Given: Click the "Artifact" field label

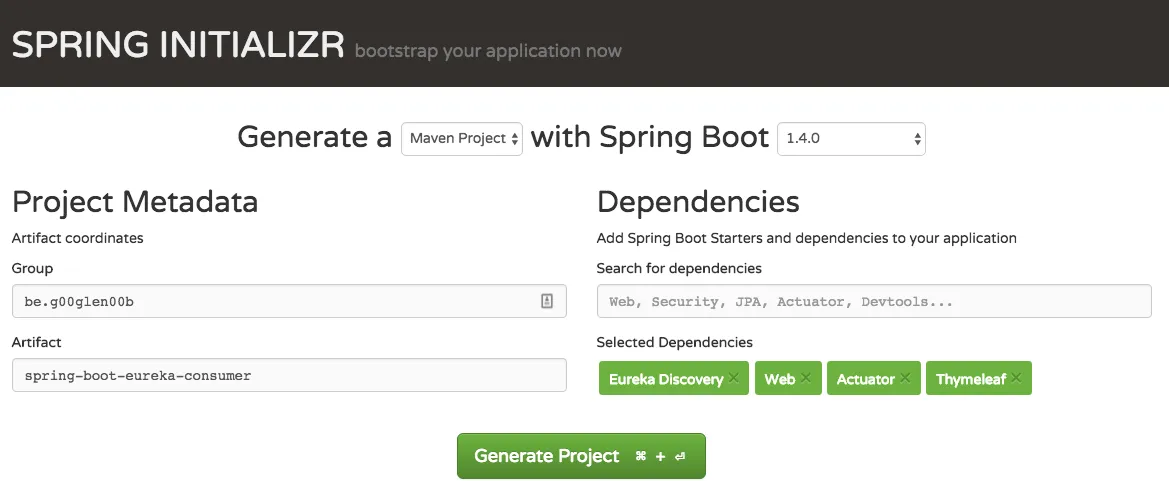Looking at the screenshot, I should click(x=36, y=342).
